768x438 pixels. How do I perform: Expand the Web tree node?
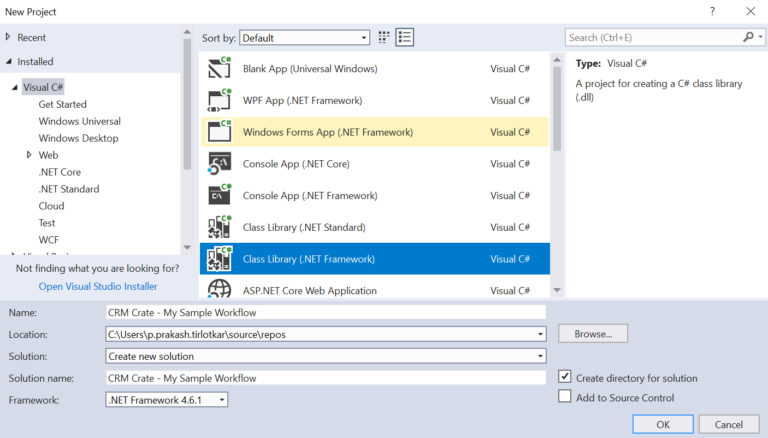[x=29, y=155]
